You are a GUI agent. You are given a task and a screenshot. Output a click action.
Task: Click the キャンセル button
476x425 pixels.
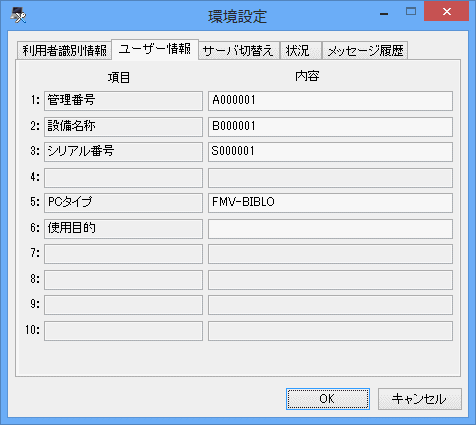tap(420, 399)
